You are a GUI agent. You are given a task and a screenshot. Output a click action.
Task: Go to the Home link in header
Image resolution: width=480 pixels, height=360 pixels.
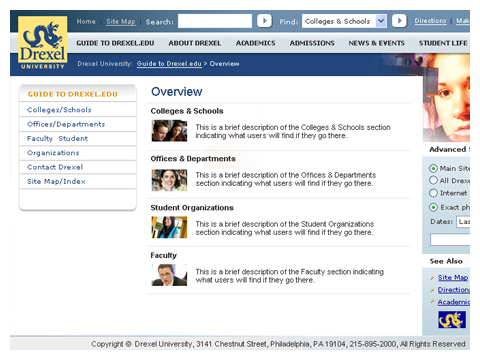[x=86, y=21]
